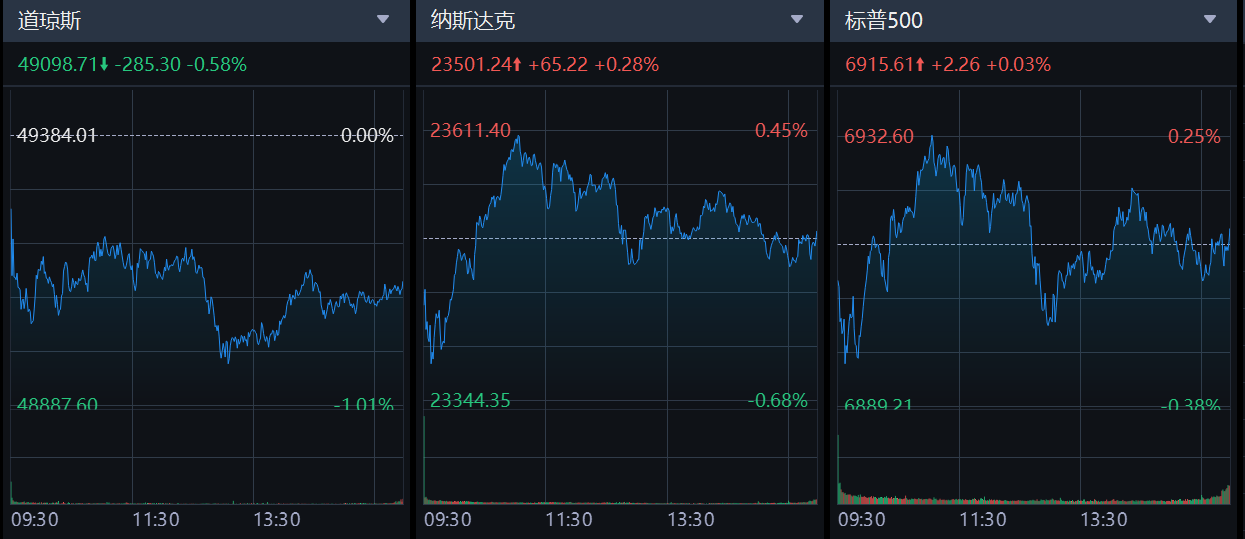Click the 09:30 marker on S&P 500 chart
The height and width of the screenshot is (539, 1245).
point(861,520)
